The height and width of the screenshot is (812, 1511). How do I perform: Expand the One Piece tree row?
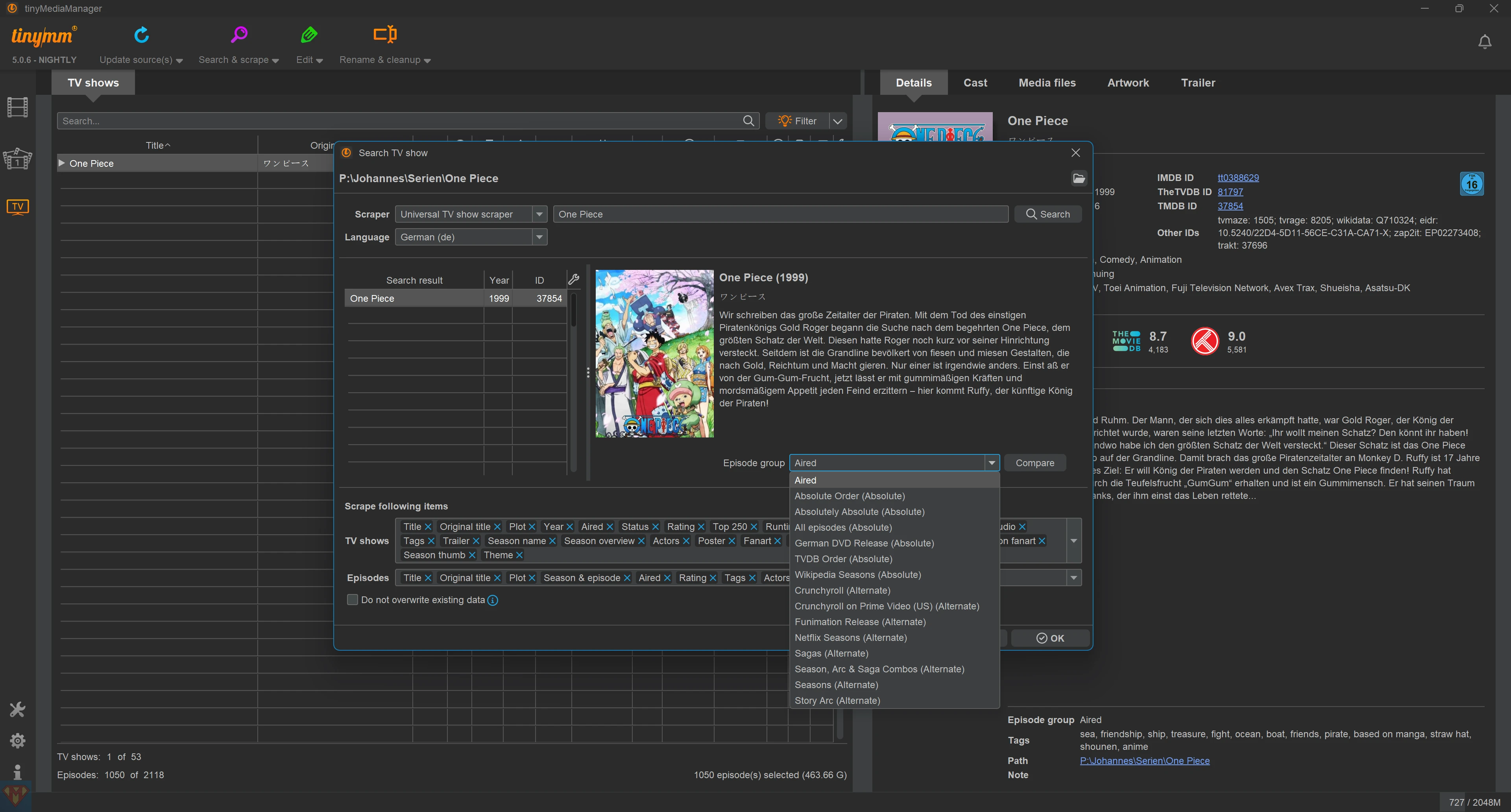62,163
